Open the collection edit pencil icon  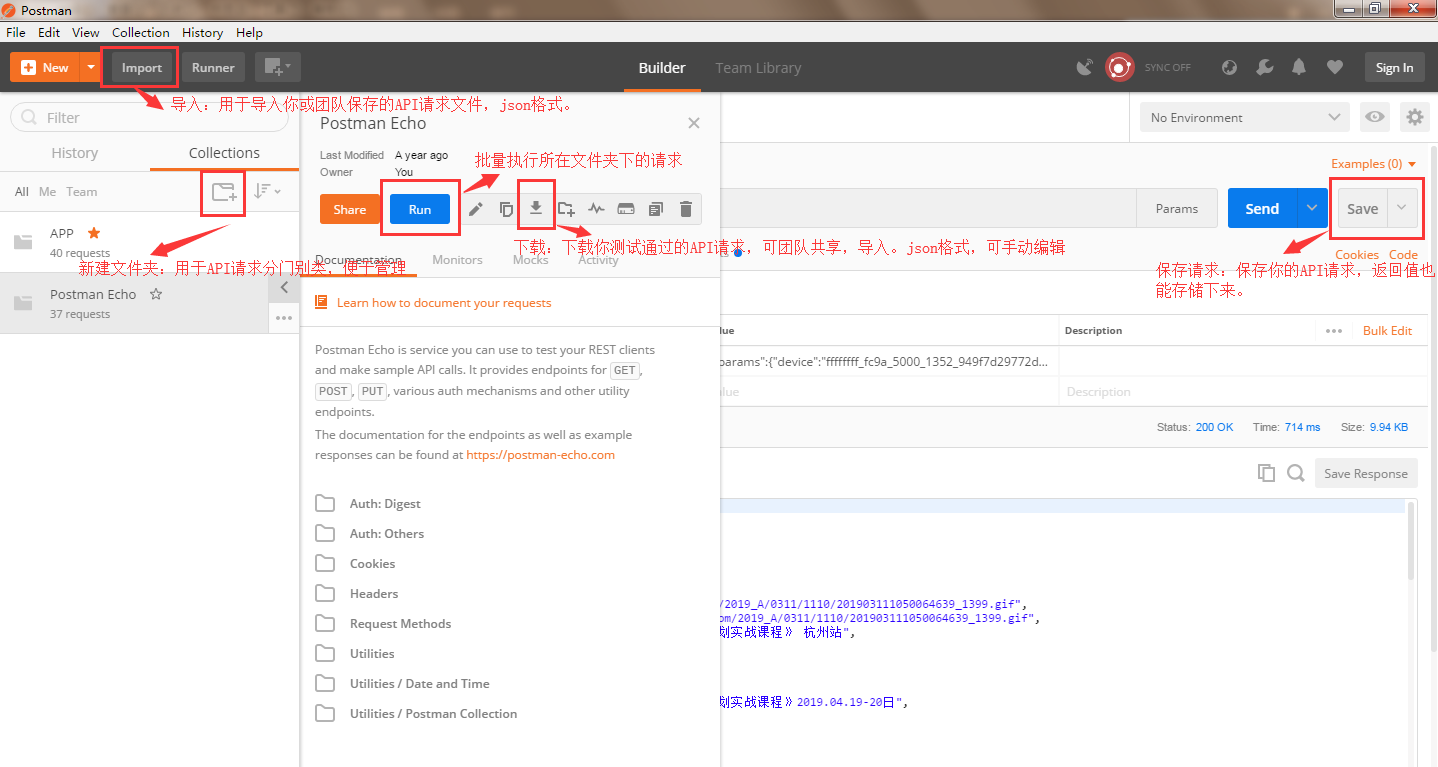(x=477, y=208)
